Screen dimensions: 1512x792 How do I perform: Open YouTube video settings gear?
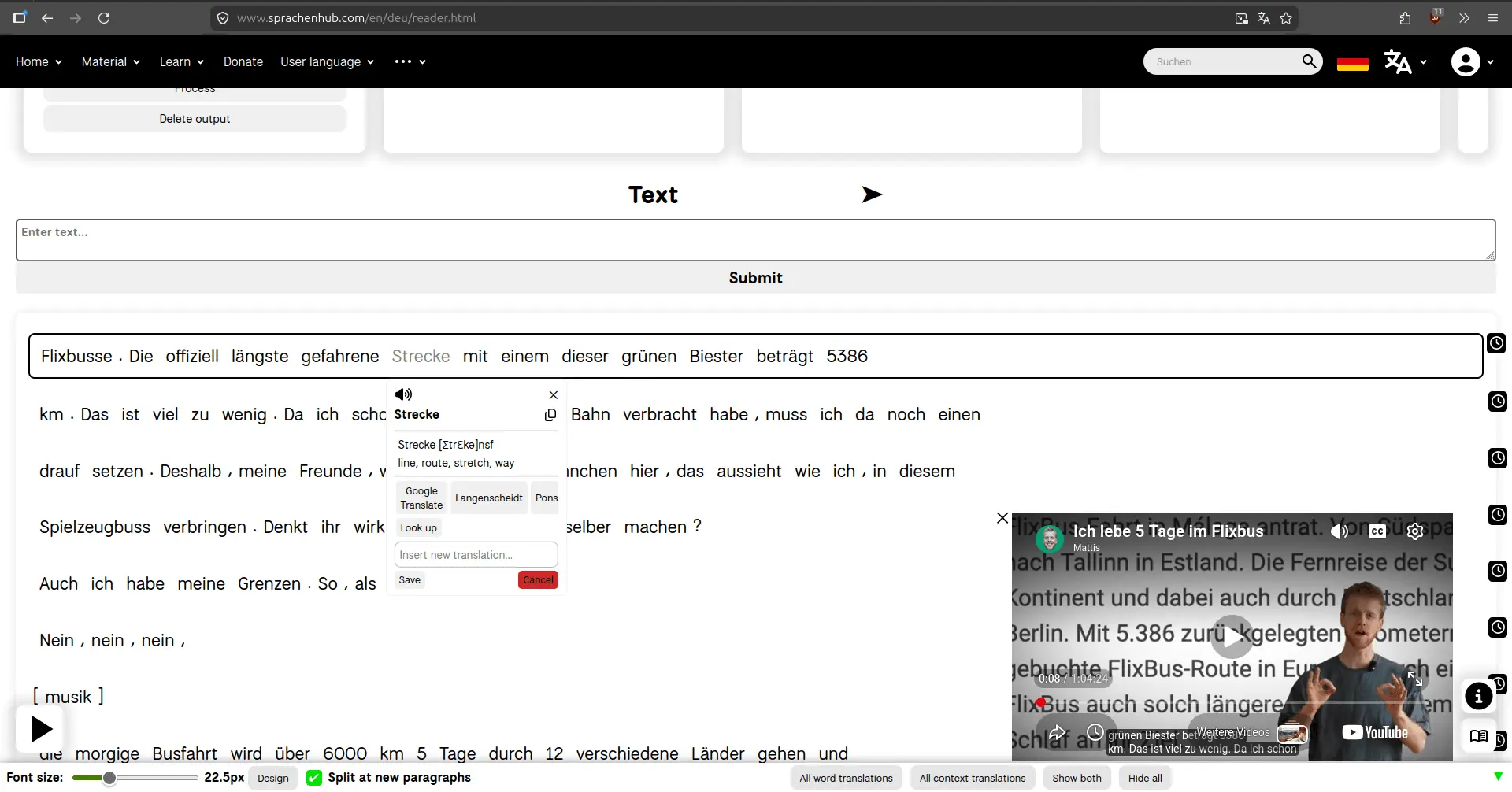pyautogui.click(x=1415, y=531)
